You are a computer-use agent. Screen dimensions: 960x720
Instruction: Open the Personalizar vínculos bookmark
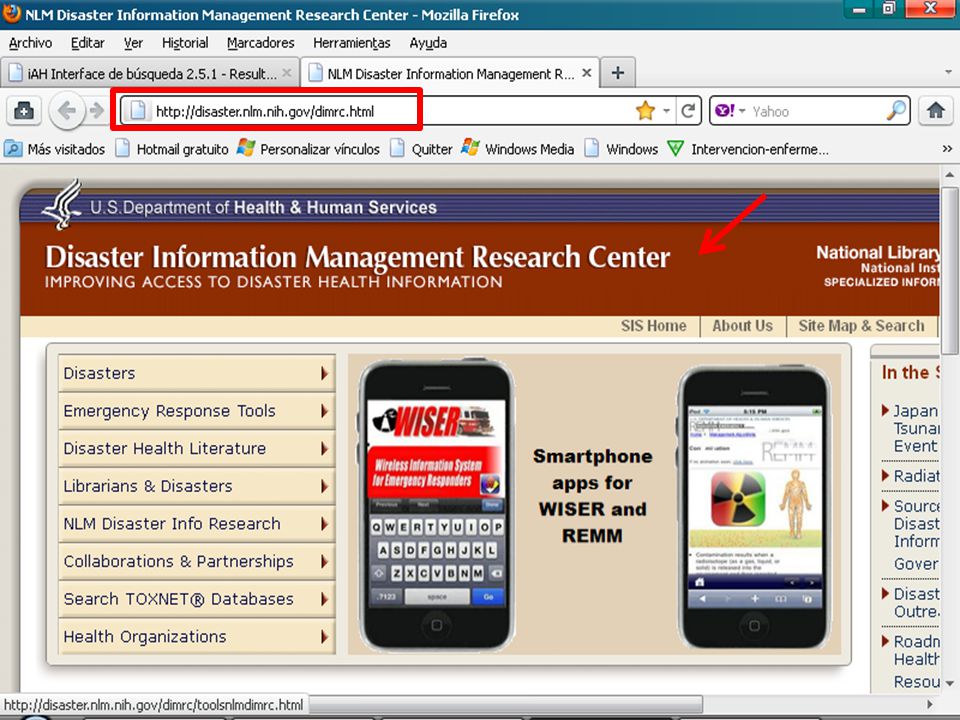click(x=309, y=149)
